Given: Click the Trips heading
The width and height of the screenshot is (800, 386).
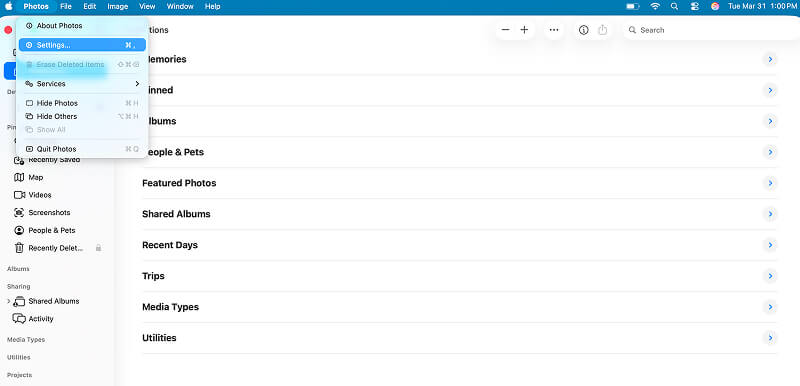Looking at the screenshot, I should tap(153, 276).
